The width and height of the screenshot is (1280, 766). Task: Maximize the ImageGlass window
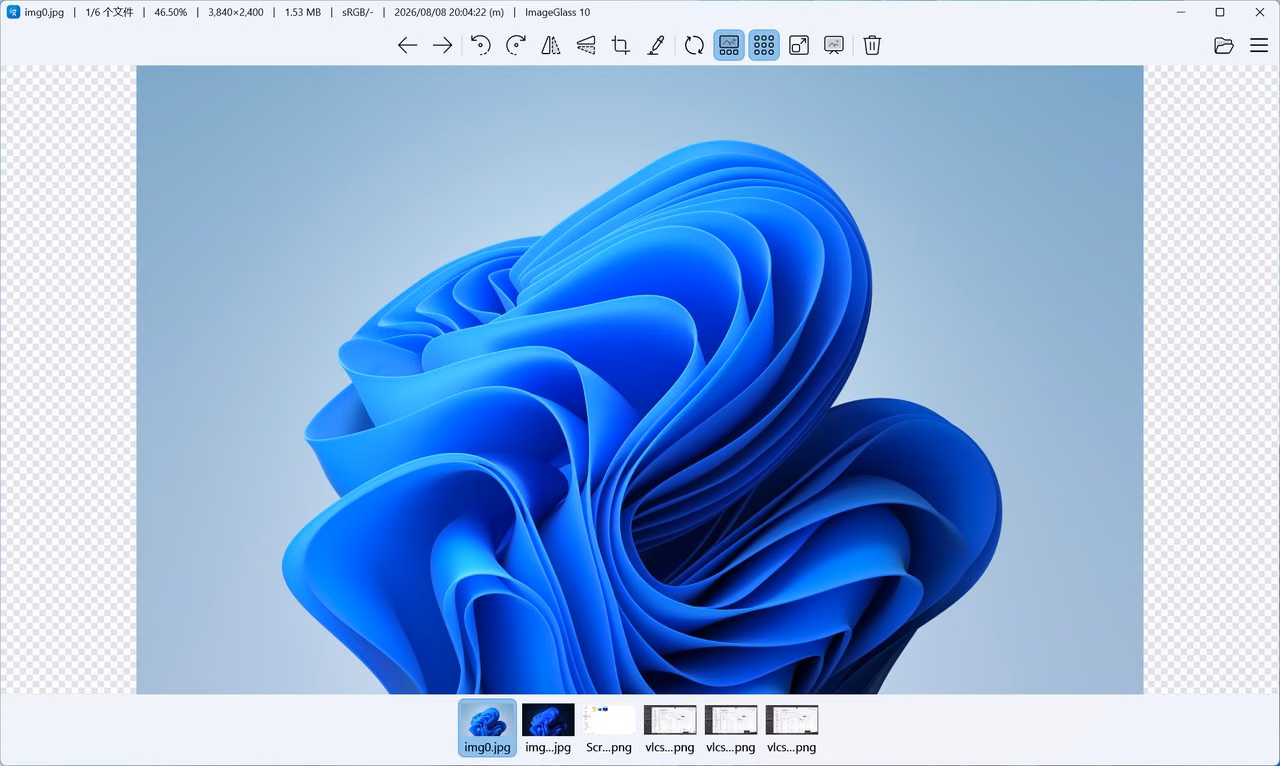pyautogui.click(x=1220, y=12)
